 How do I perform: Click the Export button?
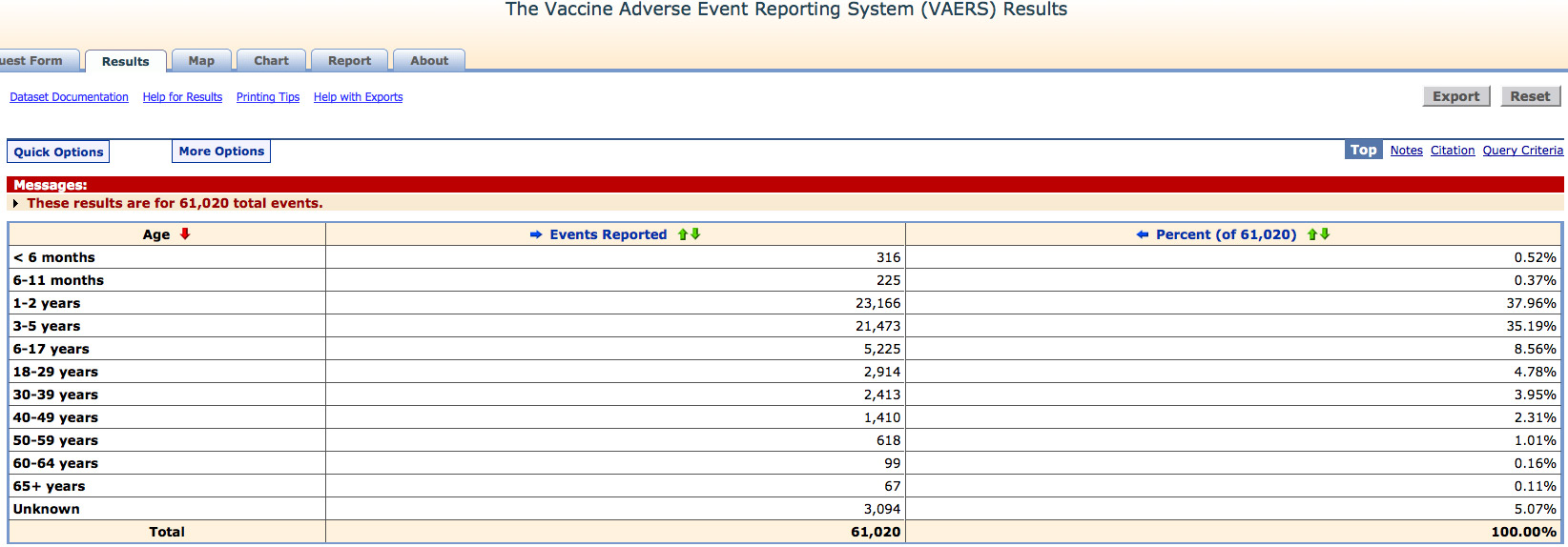[1455, 96]
